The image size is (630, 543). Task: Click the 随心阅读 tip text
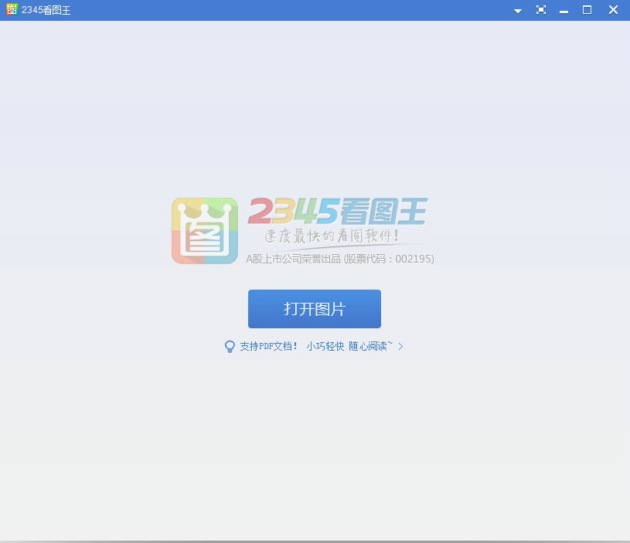370,346
